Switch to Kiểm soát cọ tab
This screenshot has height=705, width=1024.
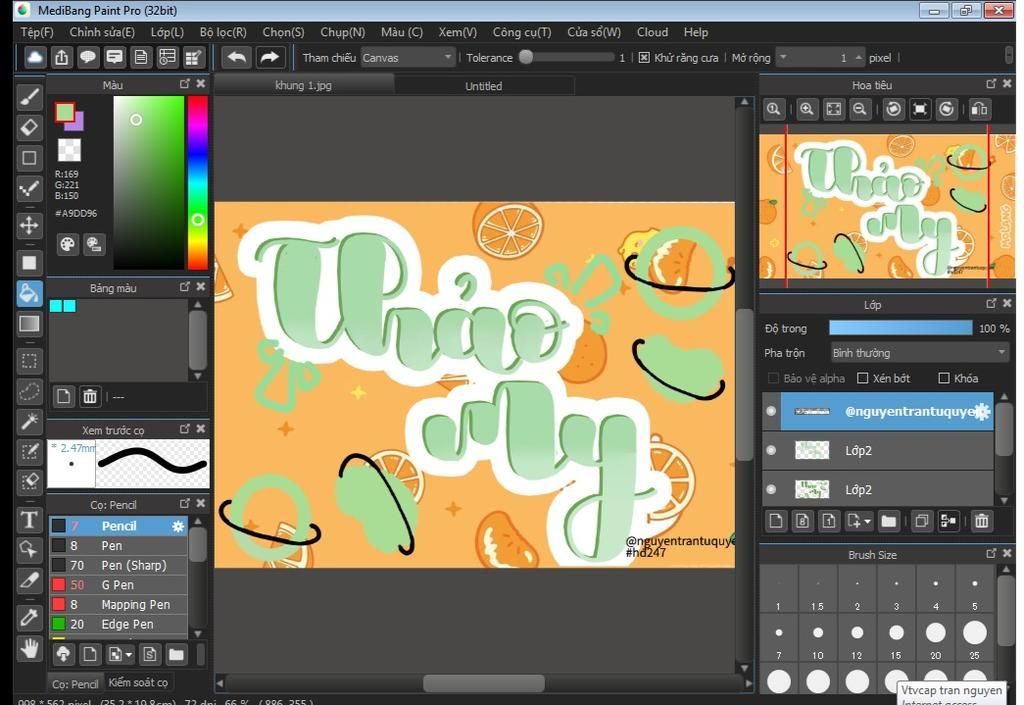click(138, 683)
